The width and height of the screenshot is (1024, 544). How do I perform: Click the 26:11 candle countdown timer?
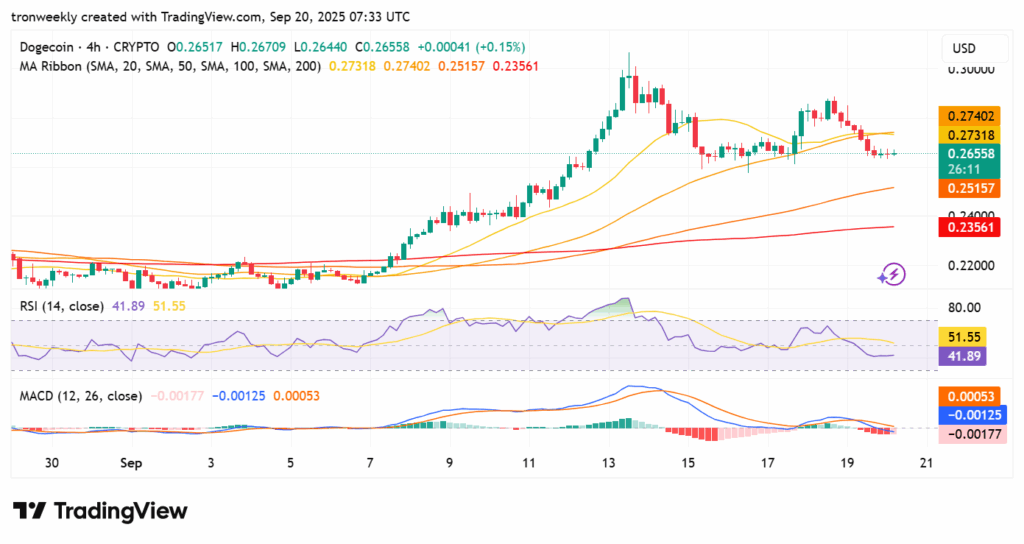coord(964,170)
